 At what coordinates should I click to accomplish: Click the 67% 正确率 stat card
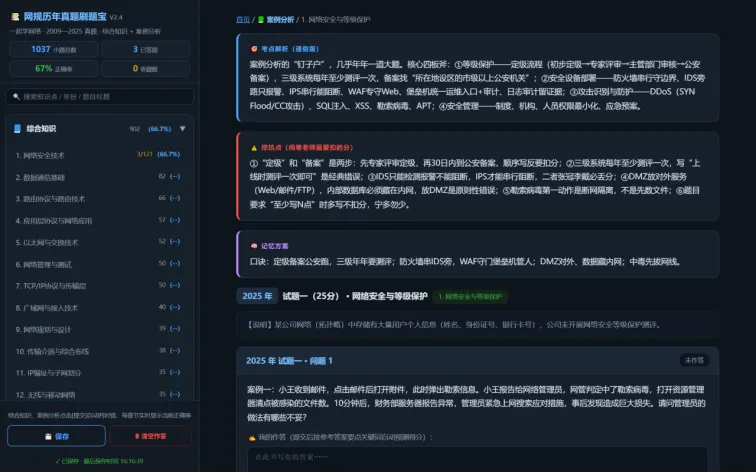pos(54,68)
